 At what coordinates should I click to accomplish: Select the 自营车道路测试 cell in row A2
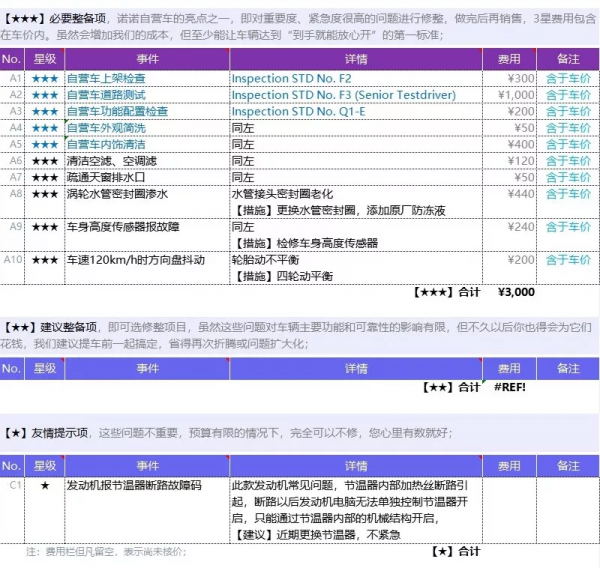tap(147, 95)
